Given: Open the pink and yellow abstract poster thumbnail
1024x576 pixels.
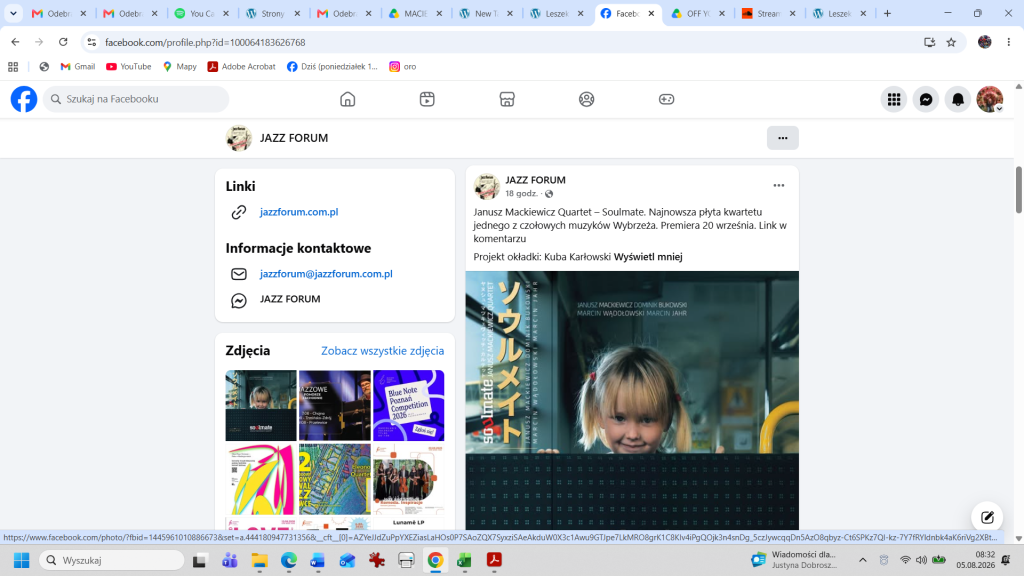Looking at the screenshot, I should click(261, 479).
